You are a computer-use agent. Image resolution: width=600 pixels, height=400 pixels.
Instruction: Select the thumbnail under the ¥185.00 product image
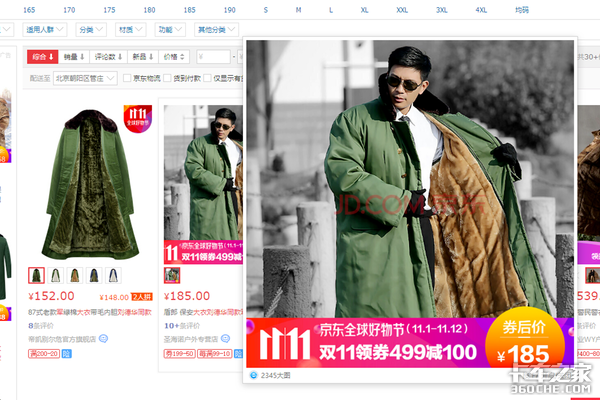[x=172, y=275]
